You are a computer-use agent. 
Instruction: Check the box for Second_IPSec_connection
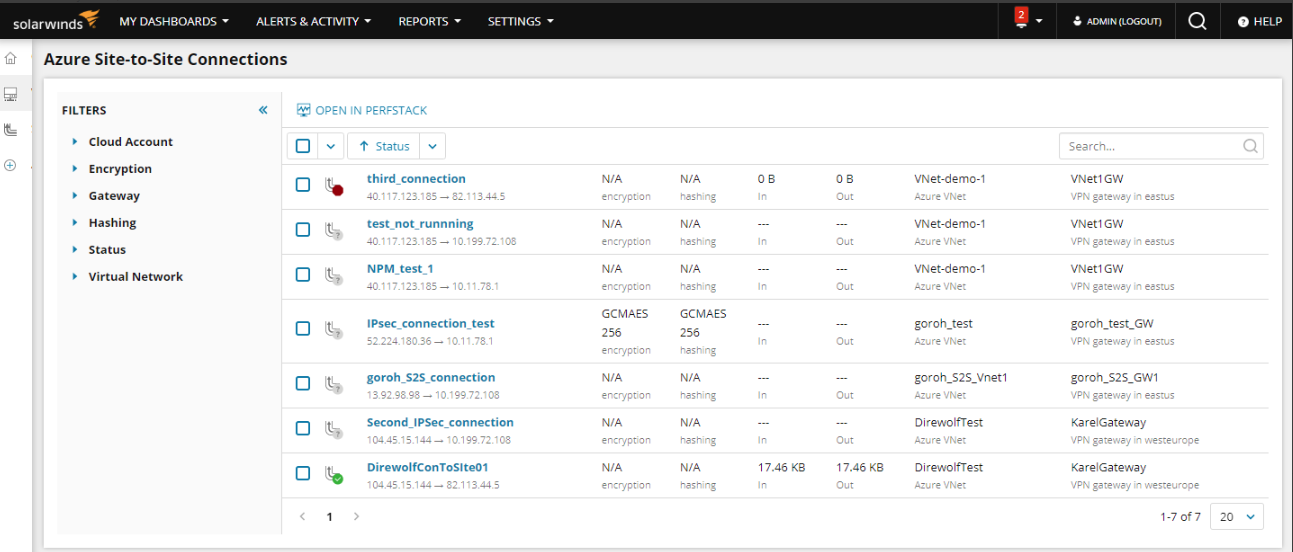pyautogui.click(x=303, y=428)
